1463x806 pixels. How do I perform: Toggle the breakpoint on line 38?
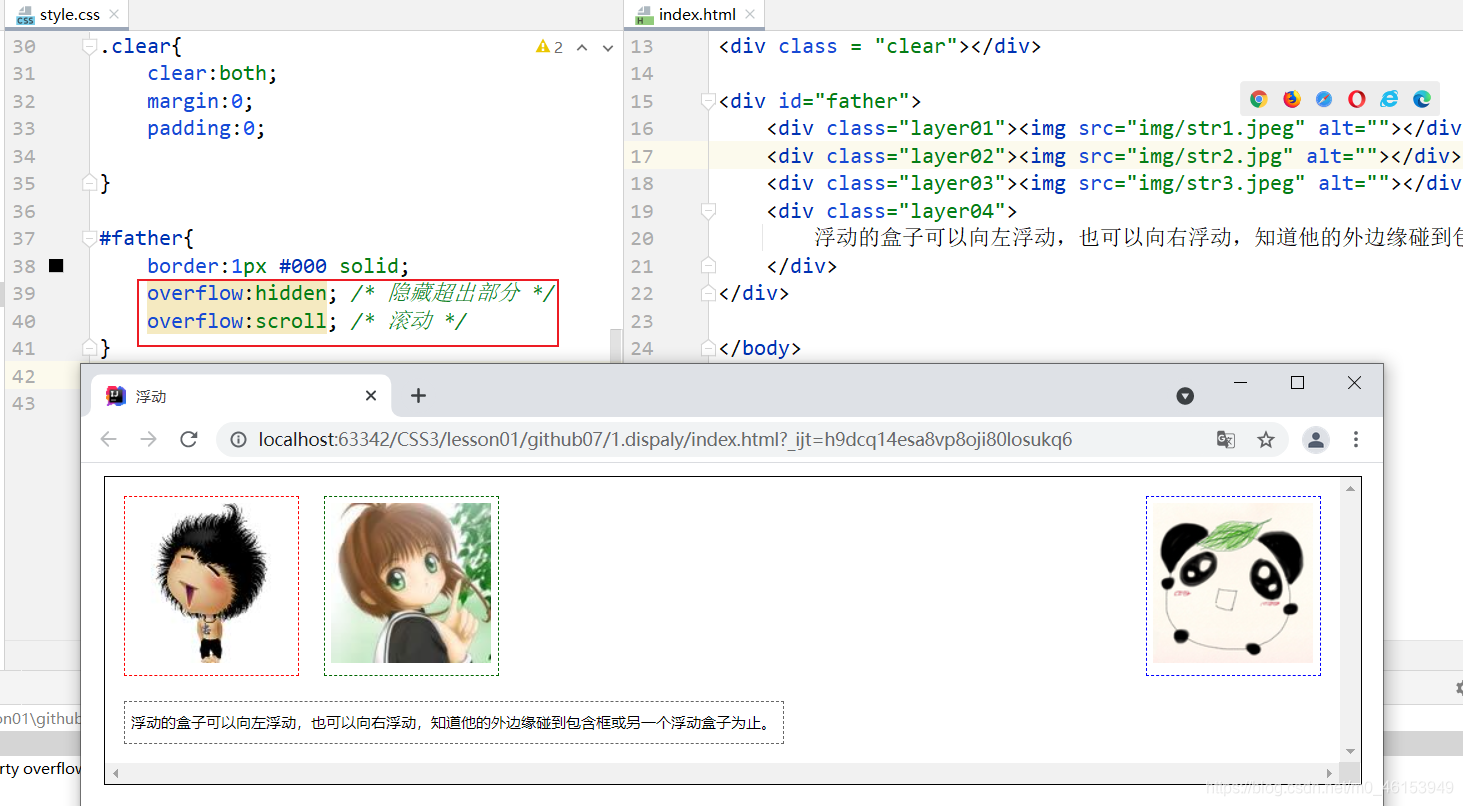tap(56, 265)
